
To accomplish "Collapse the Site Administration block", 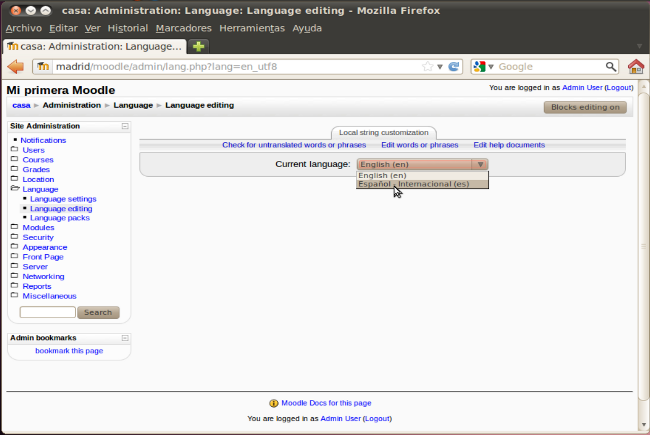I will 125,127.
